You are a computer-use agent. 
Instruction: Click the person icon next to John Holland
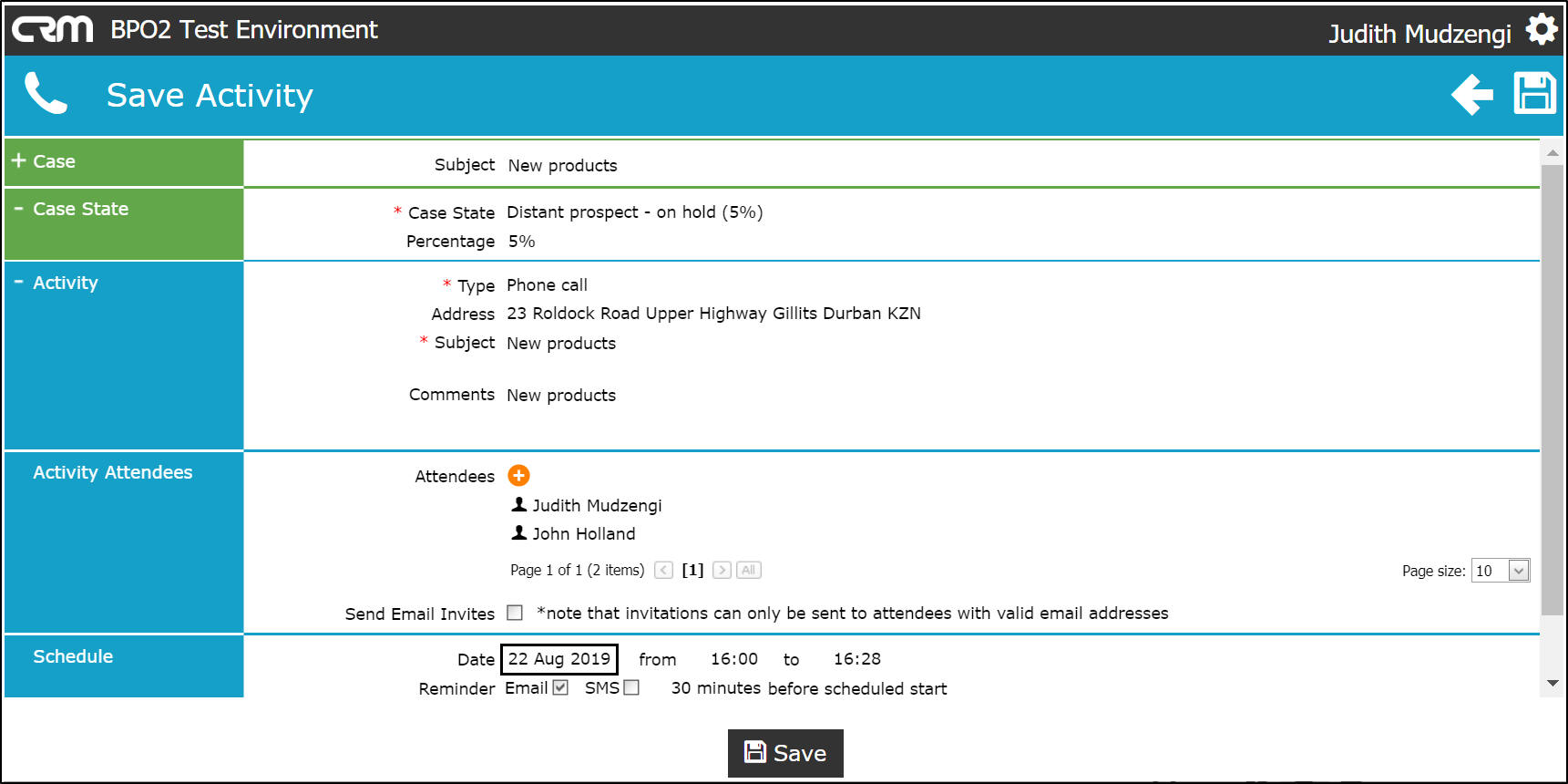519,532
